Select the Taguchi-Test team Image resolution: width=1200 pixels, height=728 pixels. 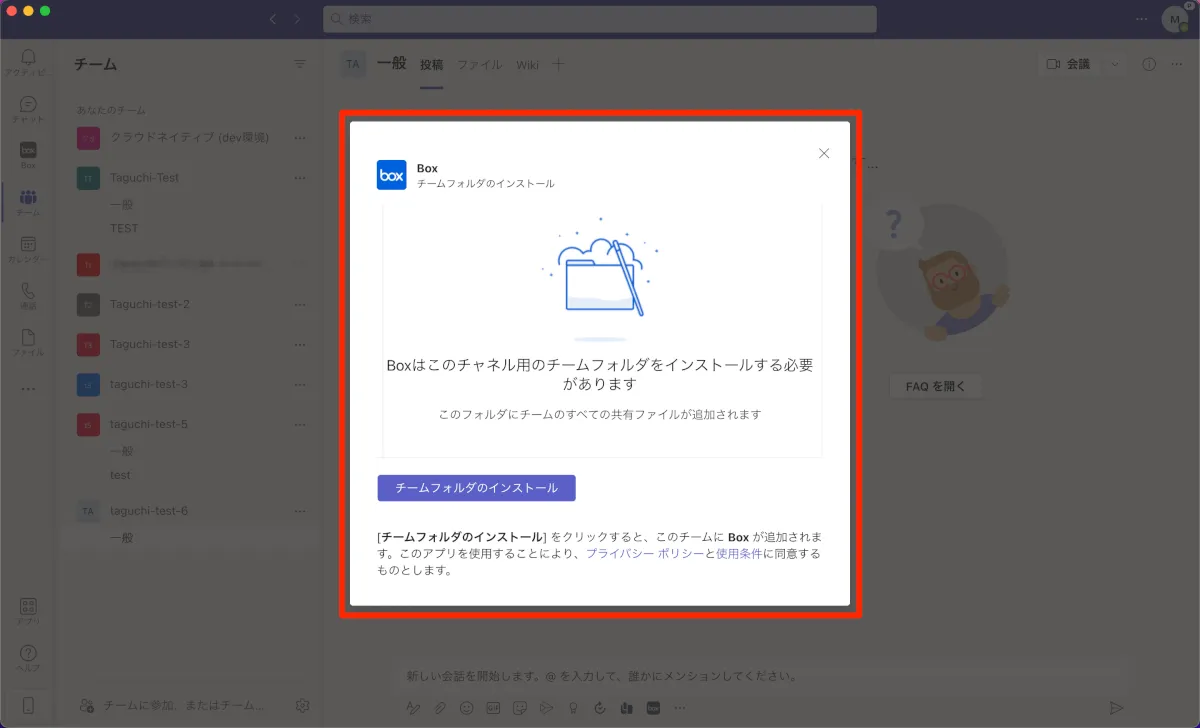(x=145, y=178)
